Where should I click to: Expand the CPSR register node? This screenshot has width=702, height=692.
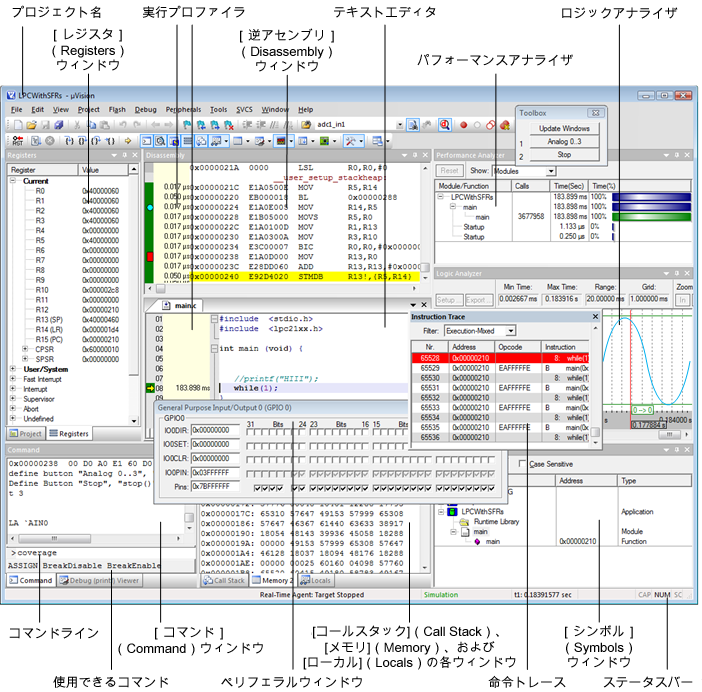coord(26,349)
